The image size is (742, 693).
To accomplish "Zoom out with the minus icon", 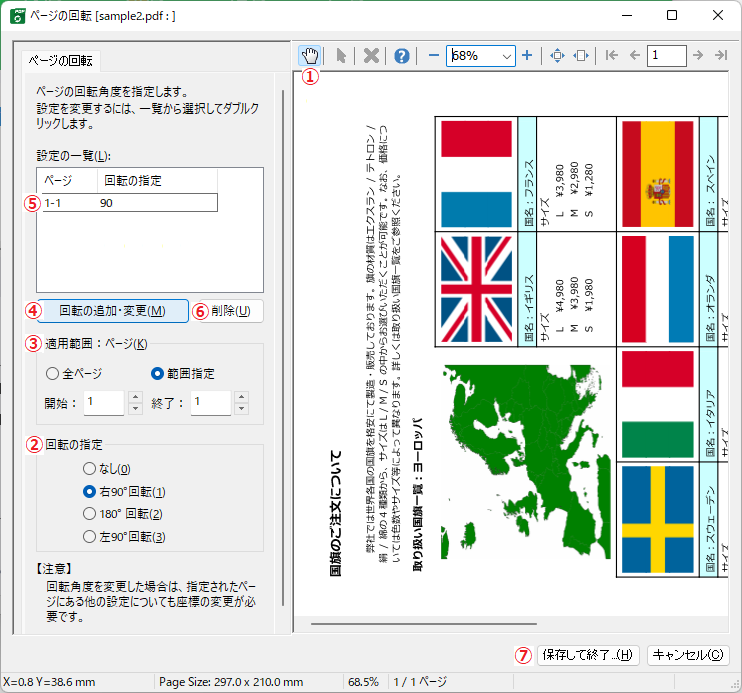I will point(433,56).
